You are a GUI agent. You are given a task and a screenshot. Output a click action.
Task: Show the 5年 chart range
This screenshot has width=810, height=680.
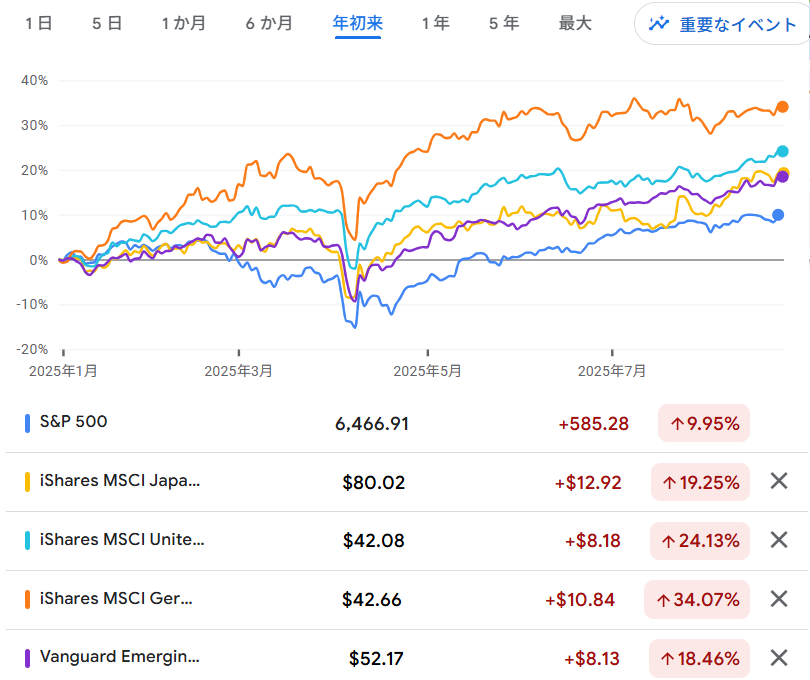(x=504, y=23)
